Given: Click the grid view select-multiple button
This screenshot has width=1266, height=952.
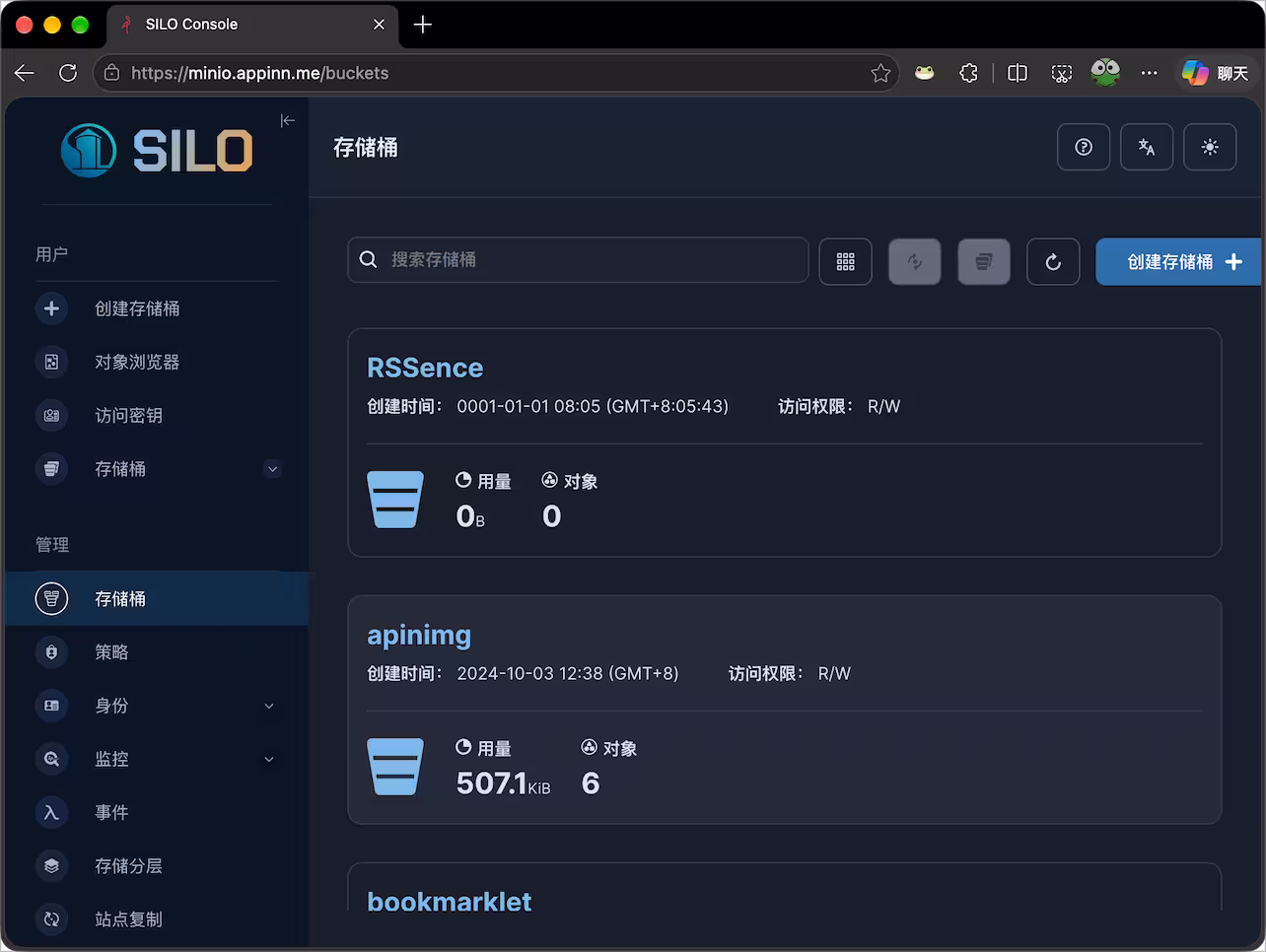Looking at the screenshot, I should pyautogui.click(x=846, y=261).
